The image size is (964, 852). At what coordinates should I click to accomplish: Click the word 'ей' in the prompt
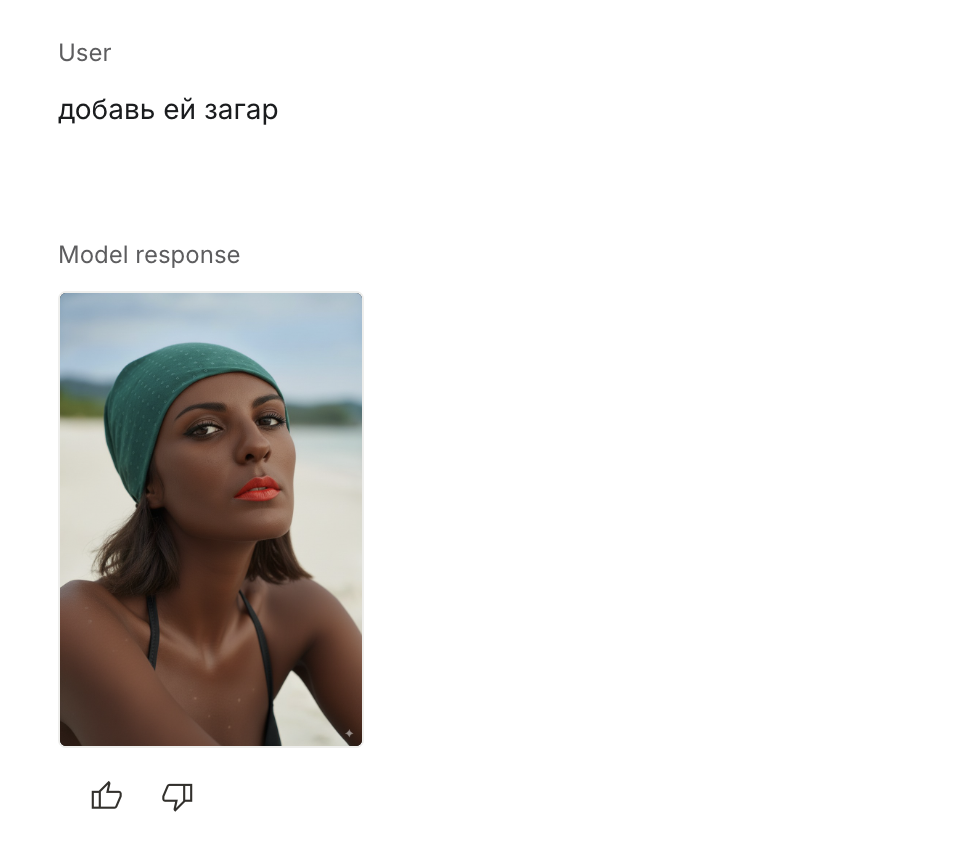pyautogui.click(x=179, y=109)
